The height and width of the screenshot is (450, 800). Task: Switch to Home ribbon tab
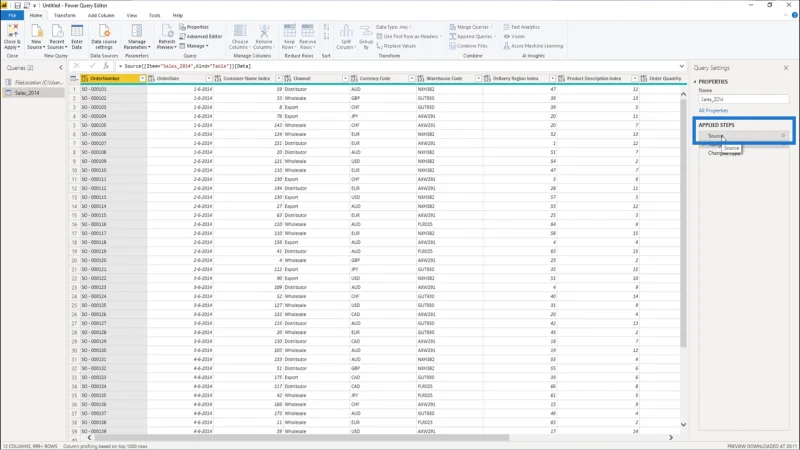click(36, 15)
